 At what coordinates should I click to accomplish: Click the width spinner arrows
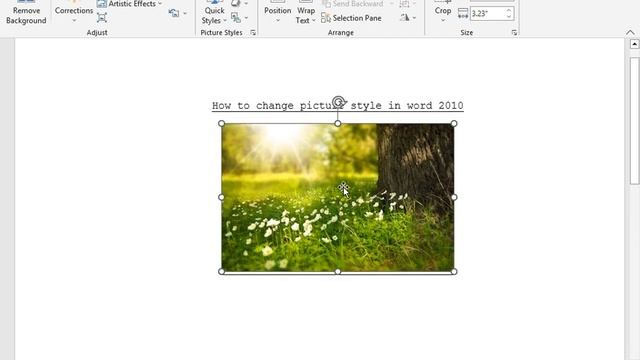point(509,13)
